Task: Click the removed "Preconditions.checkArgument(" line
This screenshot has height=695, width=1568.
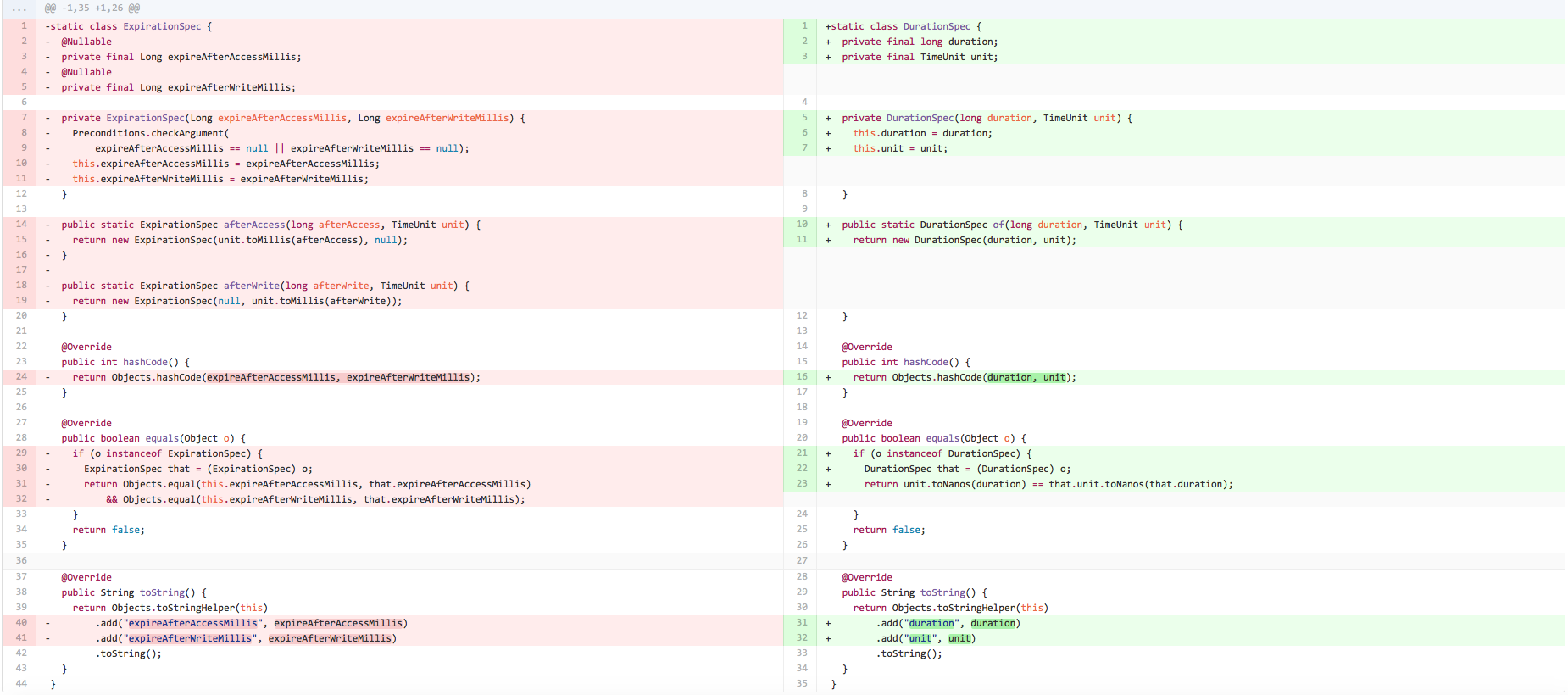Action: click(x=150, y=134)
